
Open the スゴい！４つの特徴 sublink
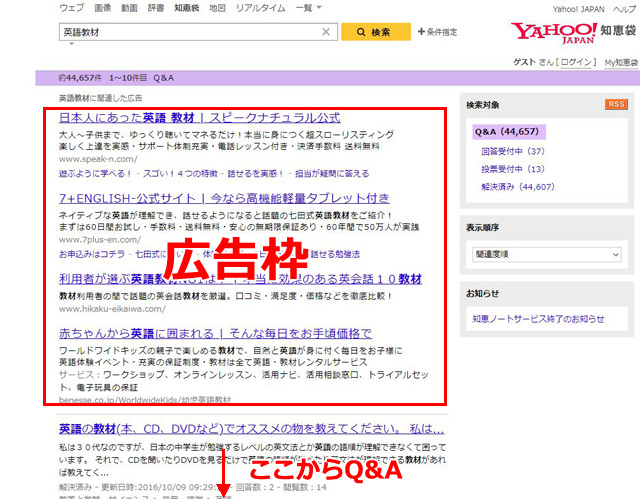(180, 173)
